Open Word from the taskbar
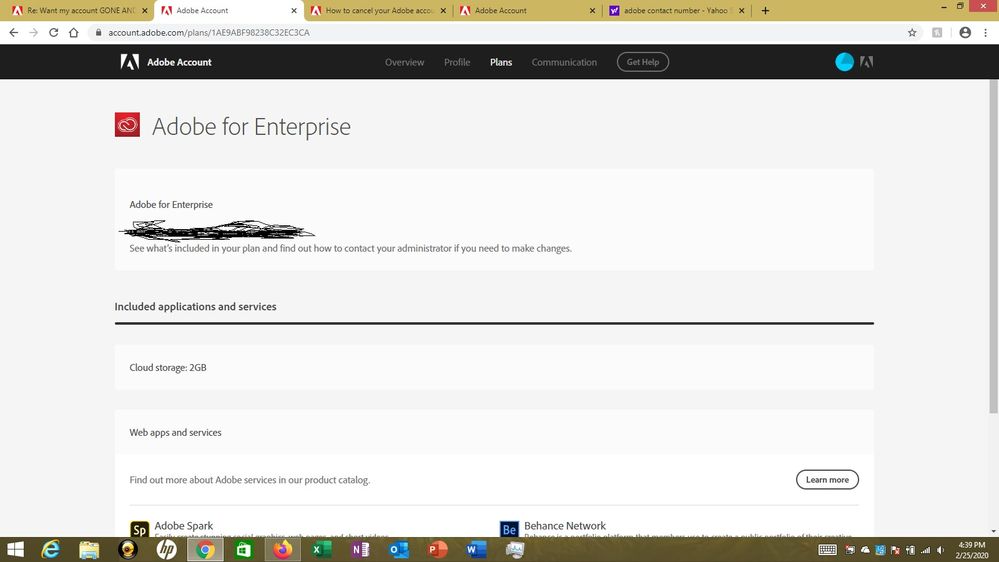Image resolution: width=999 pixels, height=562 pixels. coord(476,549)
